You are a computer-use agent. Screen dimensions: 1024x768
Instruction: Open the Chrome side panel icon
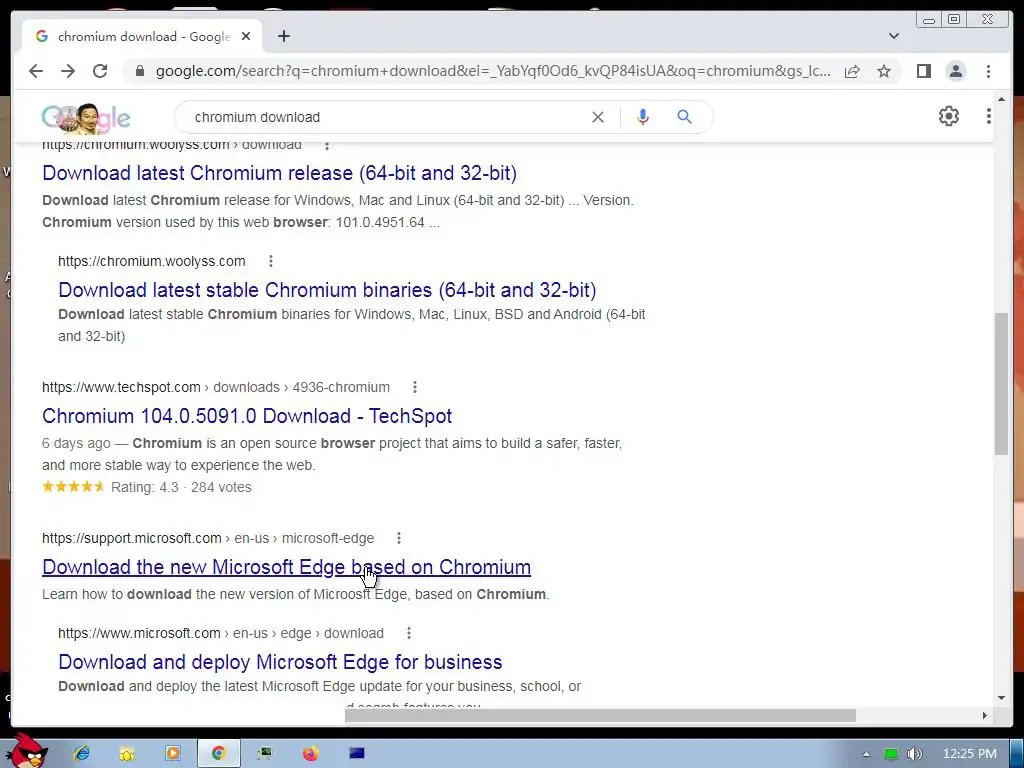click(923, 71)
